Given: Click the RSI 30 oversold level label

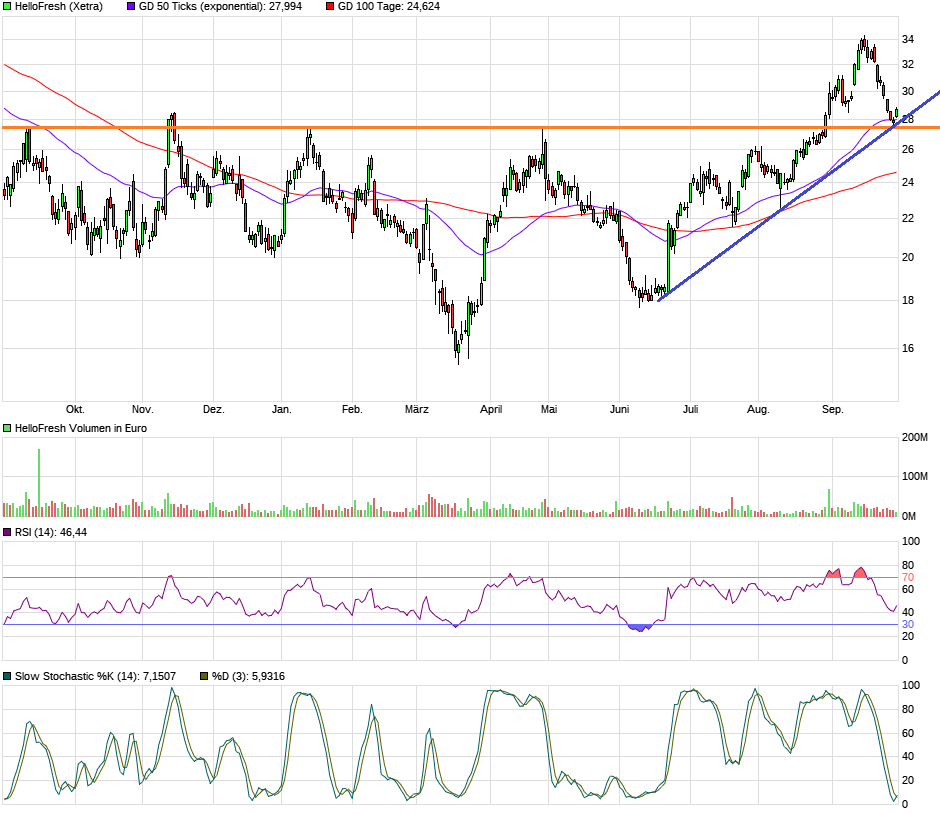Looking at the screenshot, I should point(908,625).
